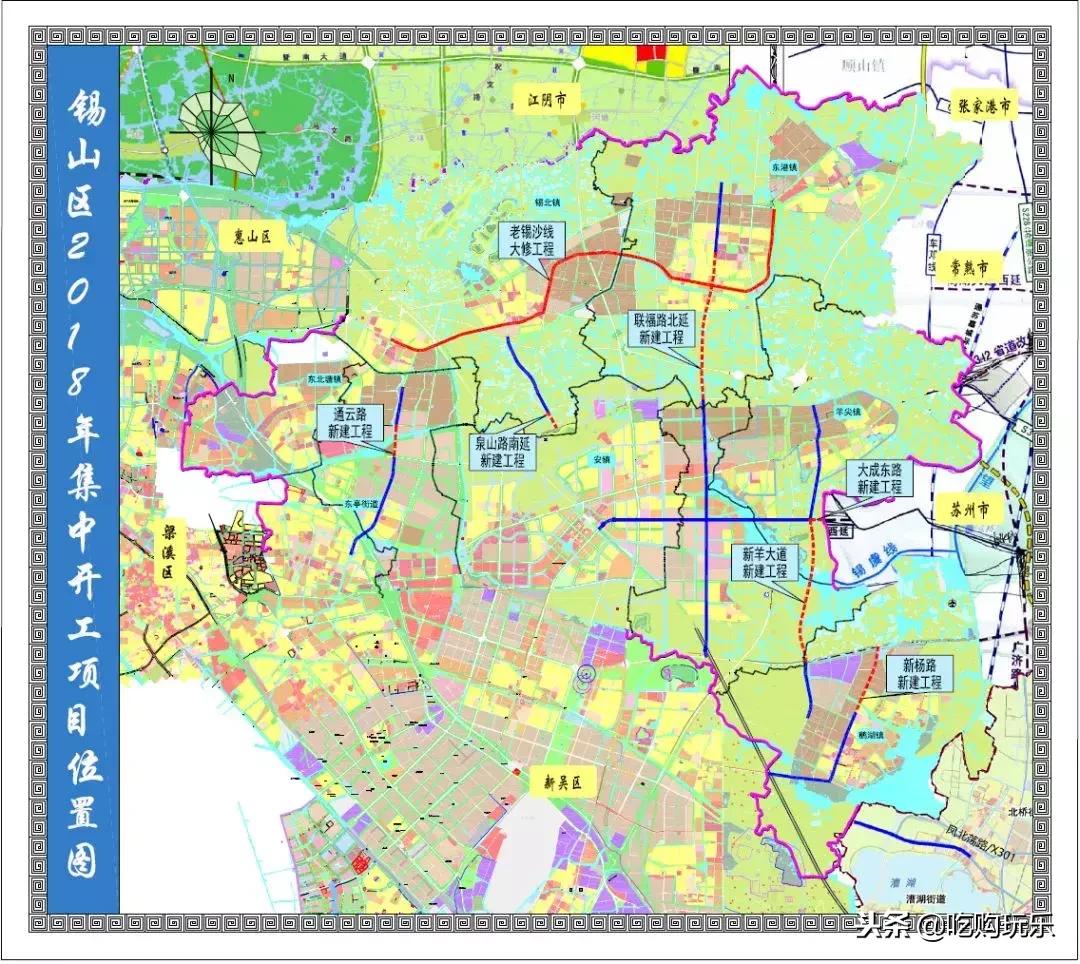Viewport: 1080px width, 964px height.
Task: Select the 新杨路新建工程 callout box
Action: tap(919, 674)
